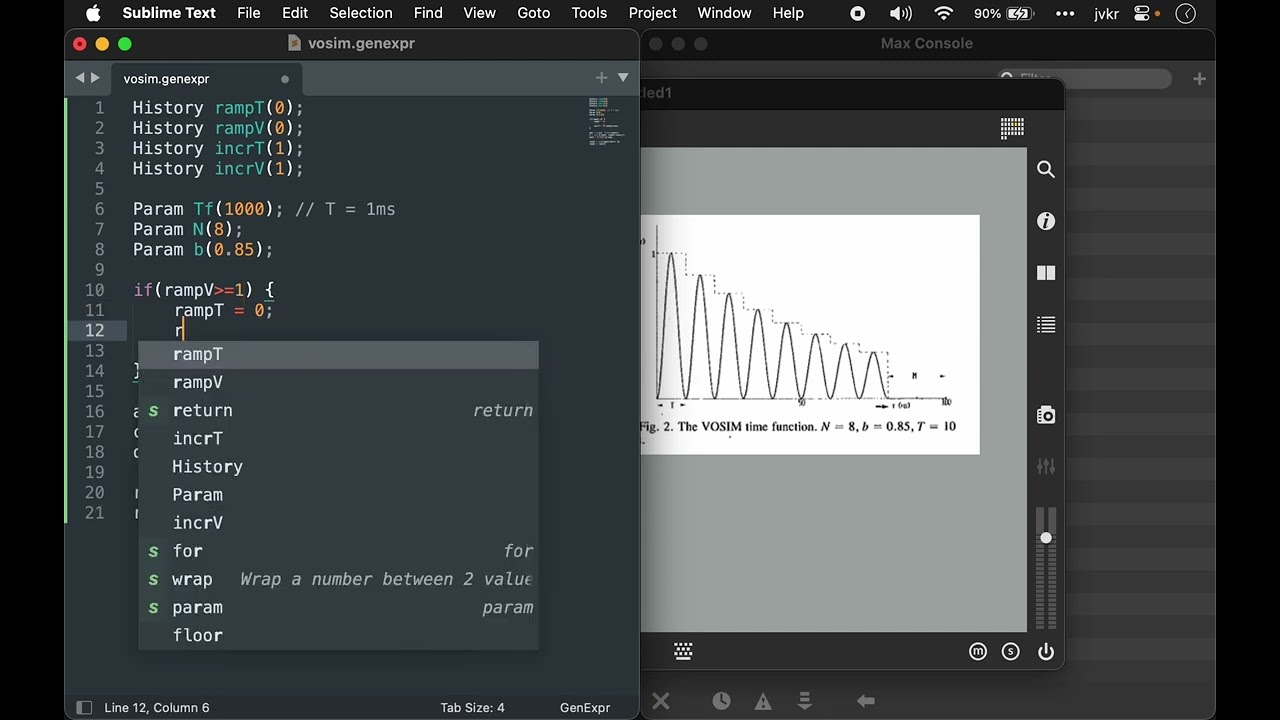Viewport: 1280px width, 720px height.
Task: Open the Max mixer sliders icon
Action: [1046, 467]
